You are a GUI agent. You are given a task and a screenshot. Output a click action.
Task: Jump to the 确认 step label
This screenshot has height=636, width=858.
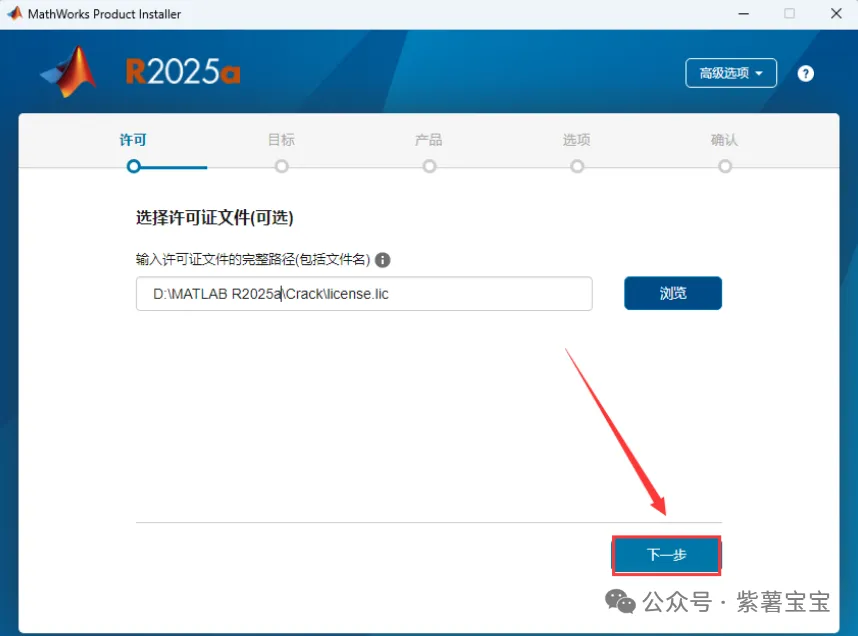725,141
